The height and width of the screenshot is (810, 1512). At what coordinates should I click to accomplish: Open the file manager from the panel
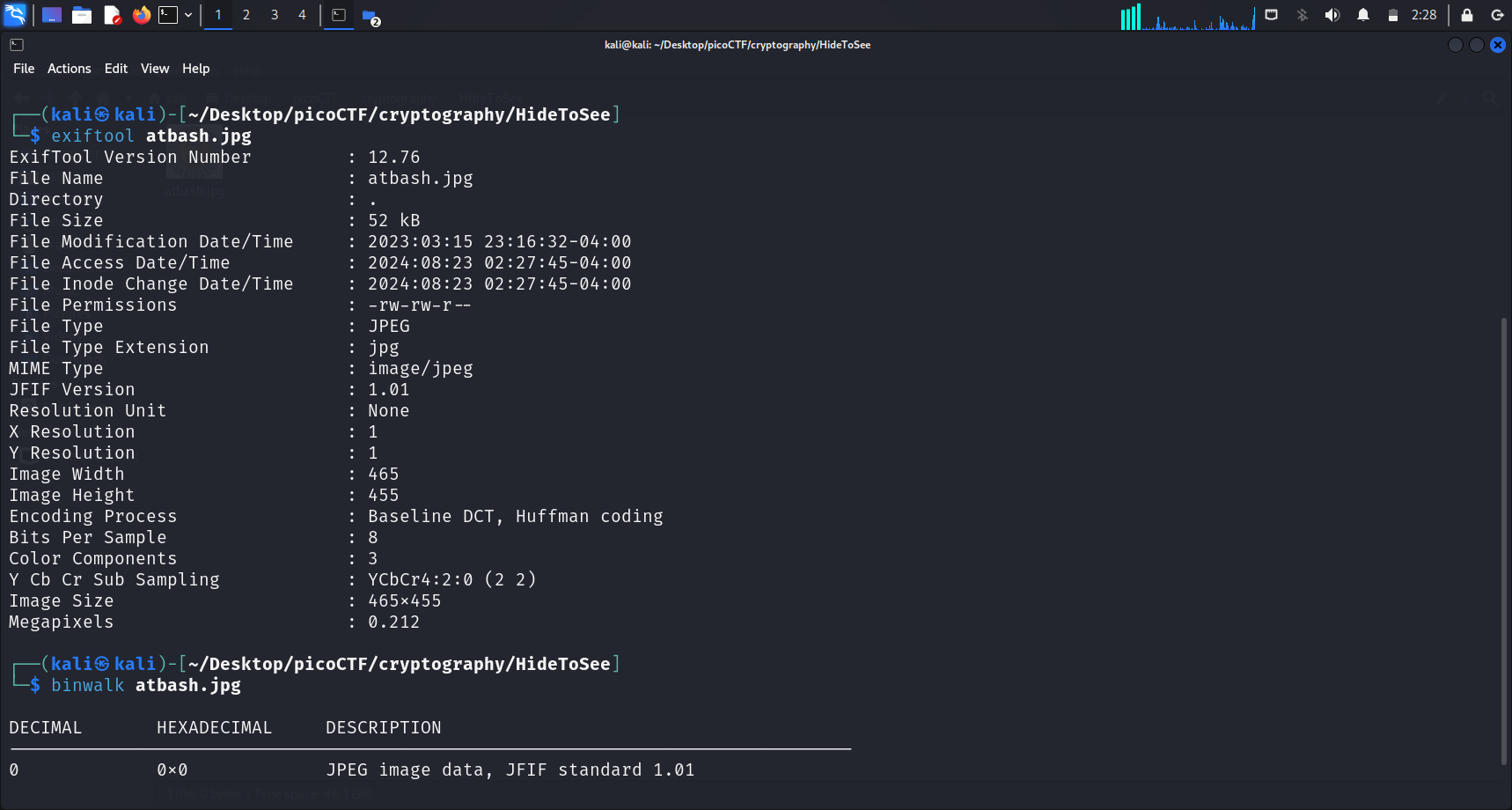tap(82, 15)
